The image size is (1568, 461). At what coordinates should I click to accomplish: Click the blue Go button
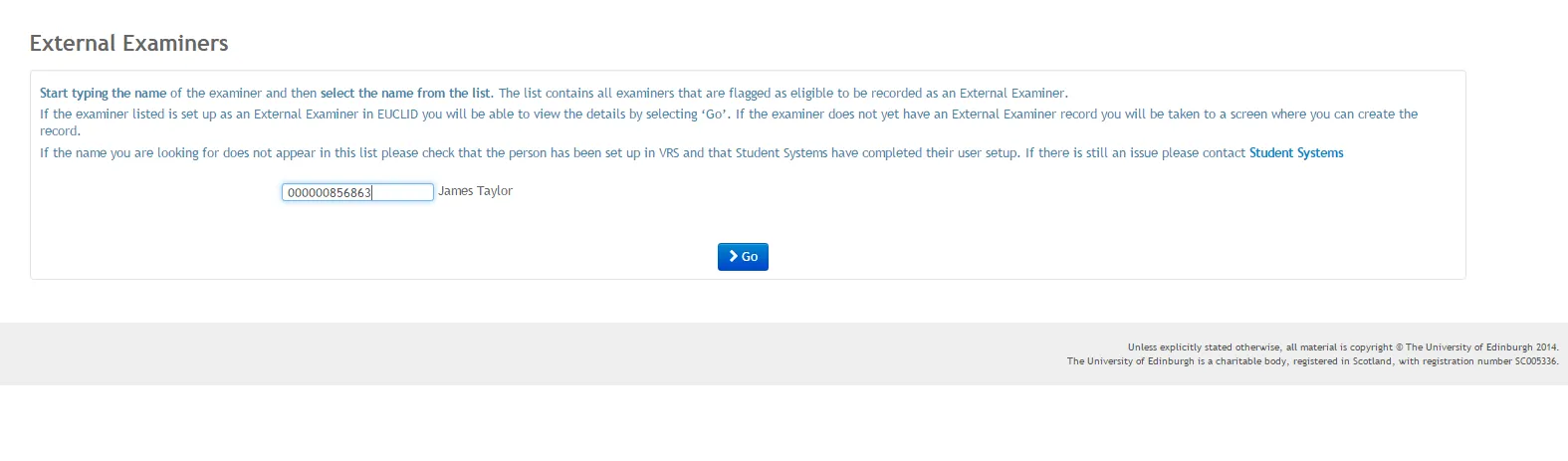(743, 257)
